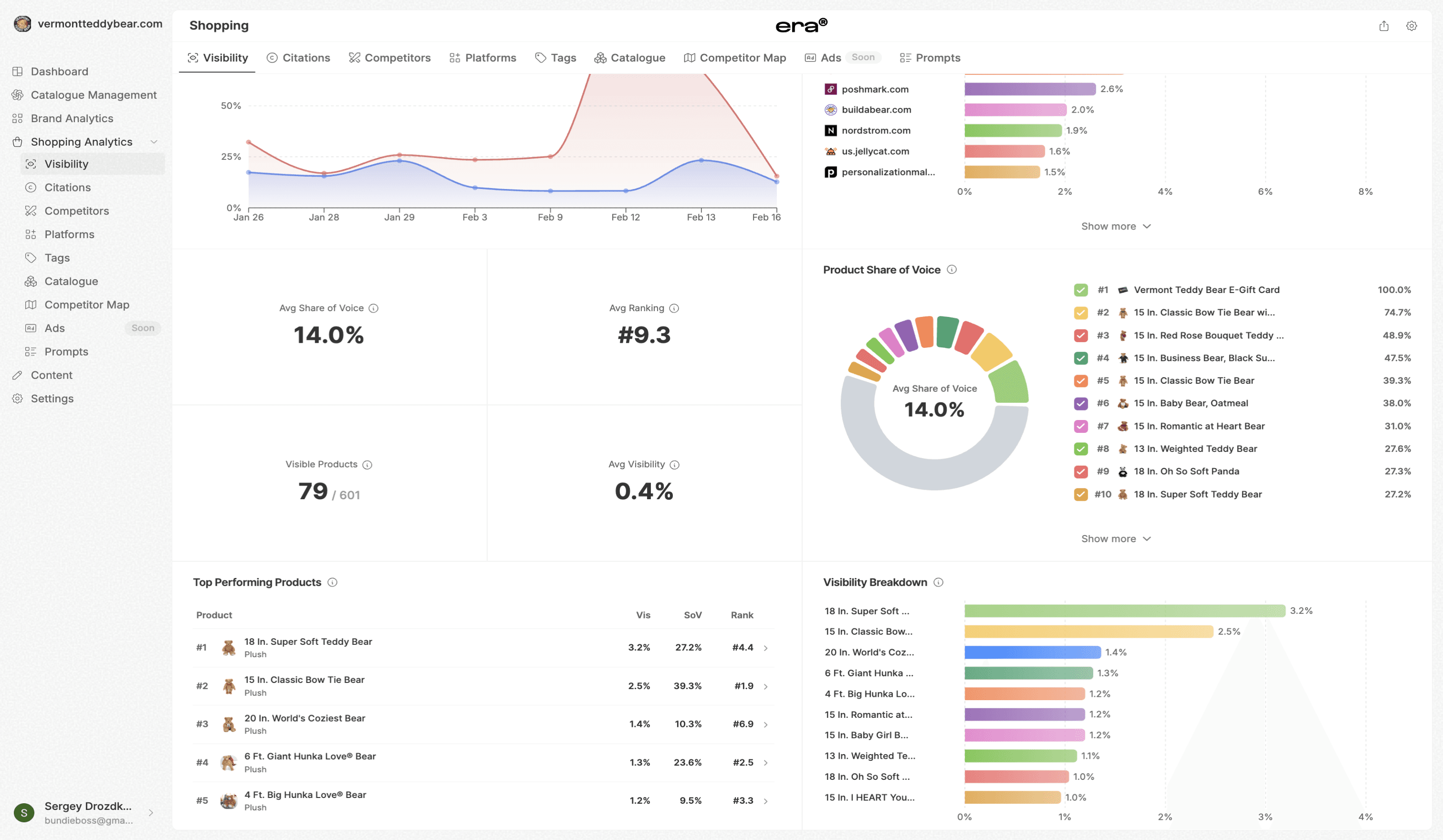
Task: Uncheck Vermont Teddy Bear E-Gift Card checkbox
Action: (1081, 290)
